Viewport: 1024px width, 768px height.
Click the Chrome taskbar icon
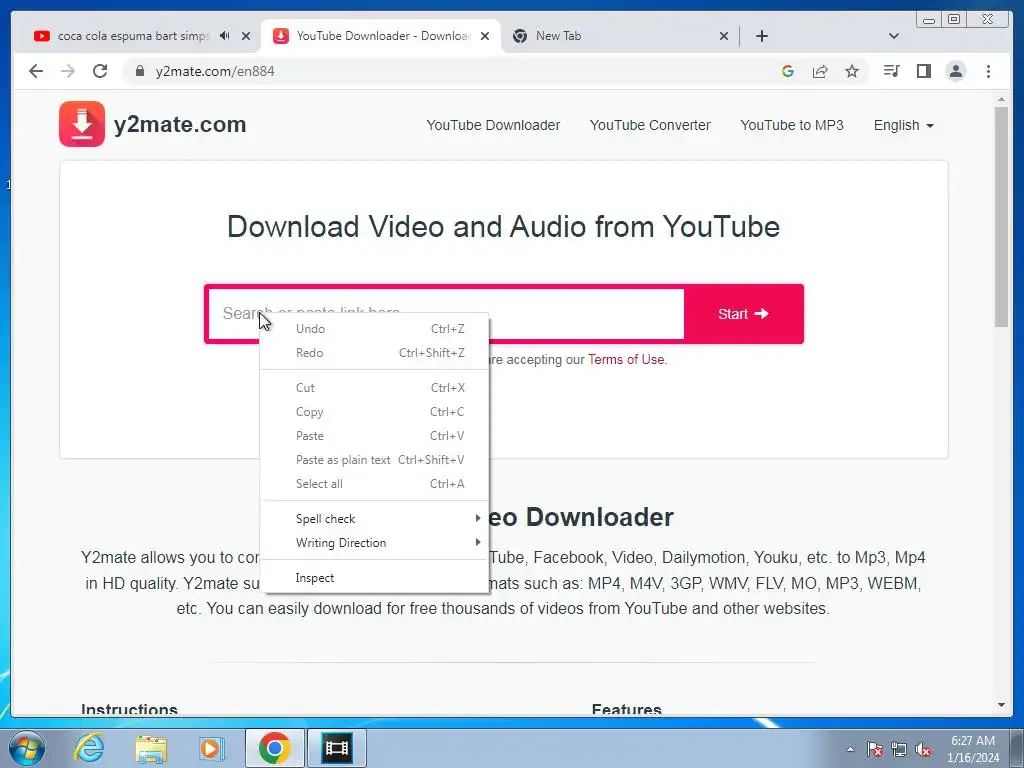[274, 748]
